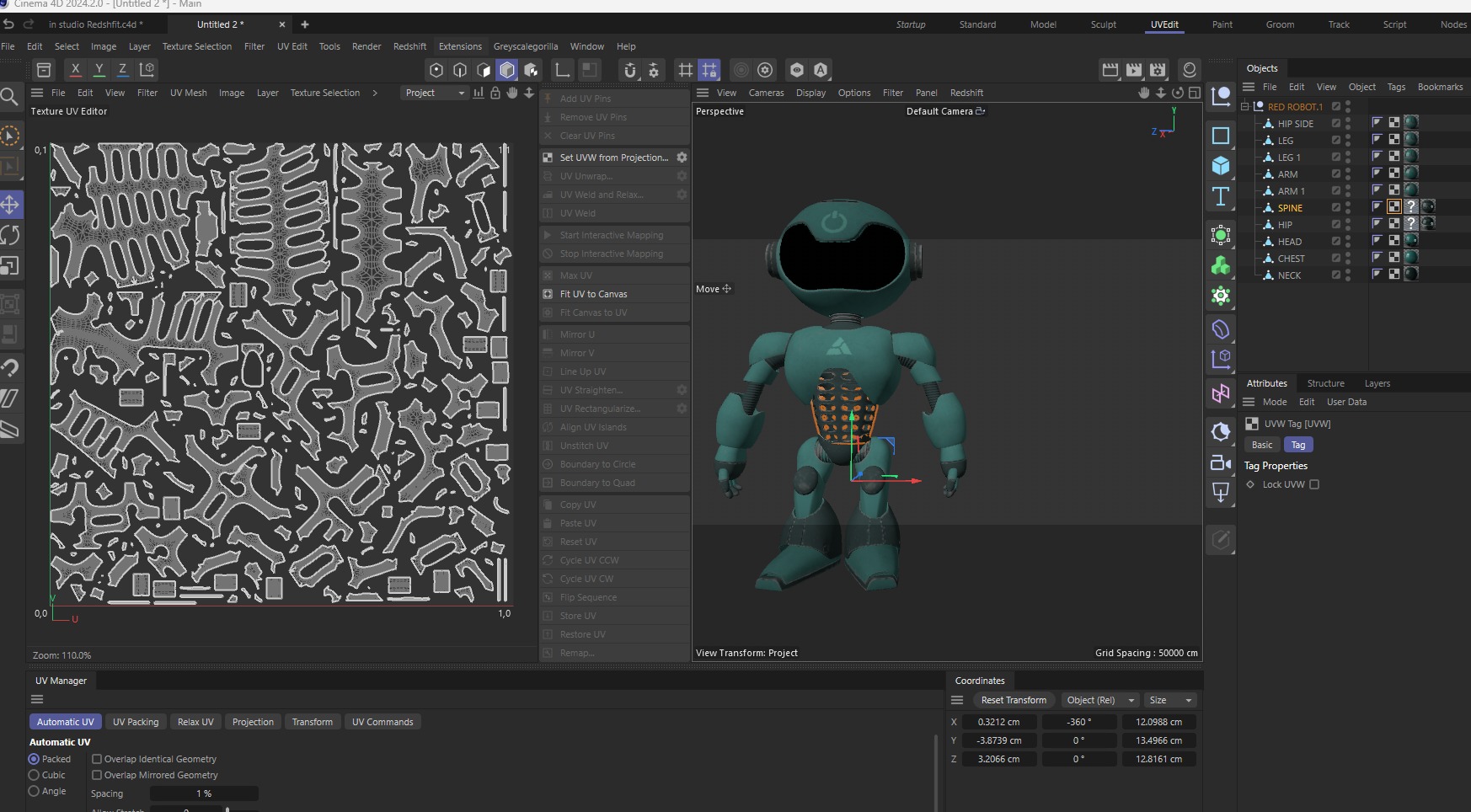The height and width of the screenshot is (812, 1471).
Task: Open the Coordinates panel hamburger menu
Action: (x=957, y=700)
